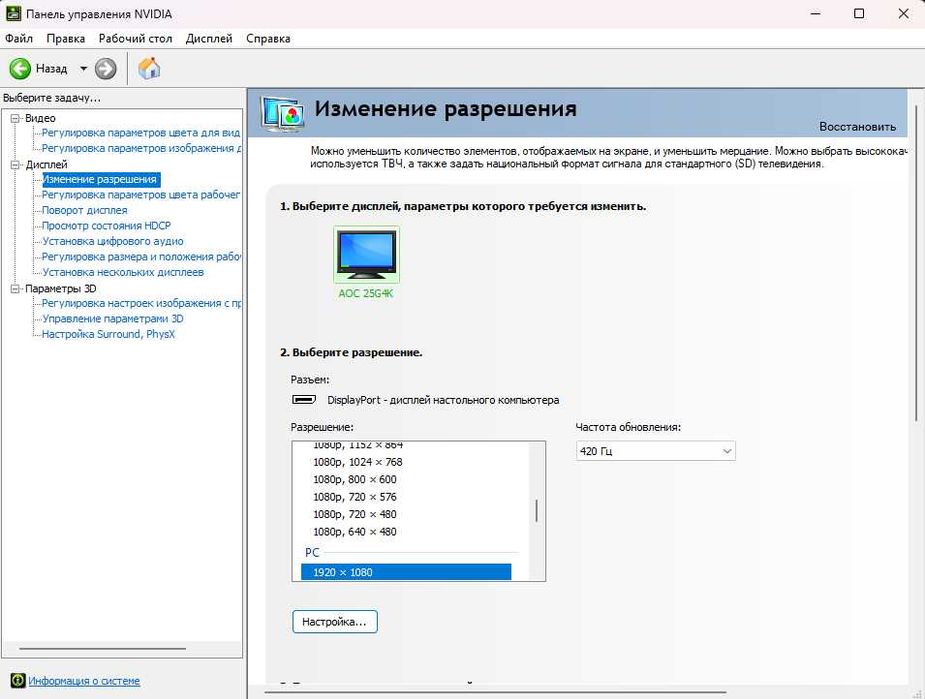Open the Рабочий стол menu
This screenshot has width=925, height=699.
coord(135,38)
